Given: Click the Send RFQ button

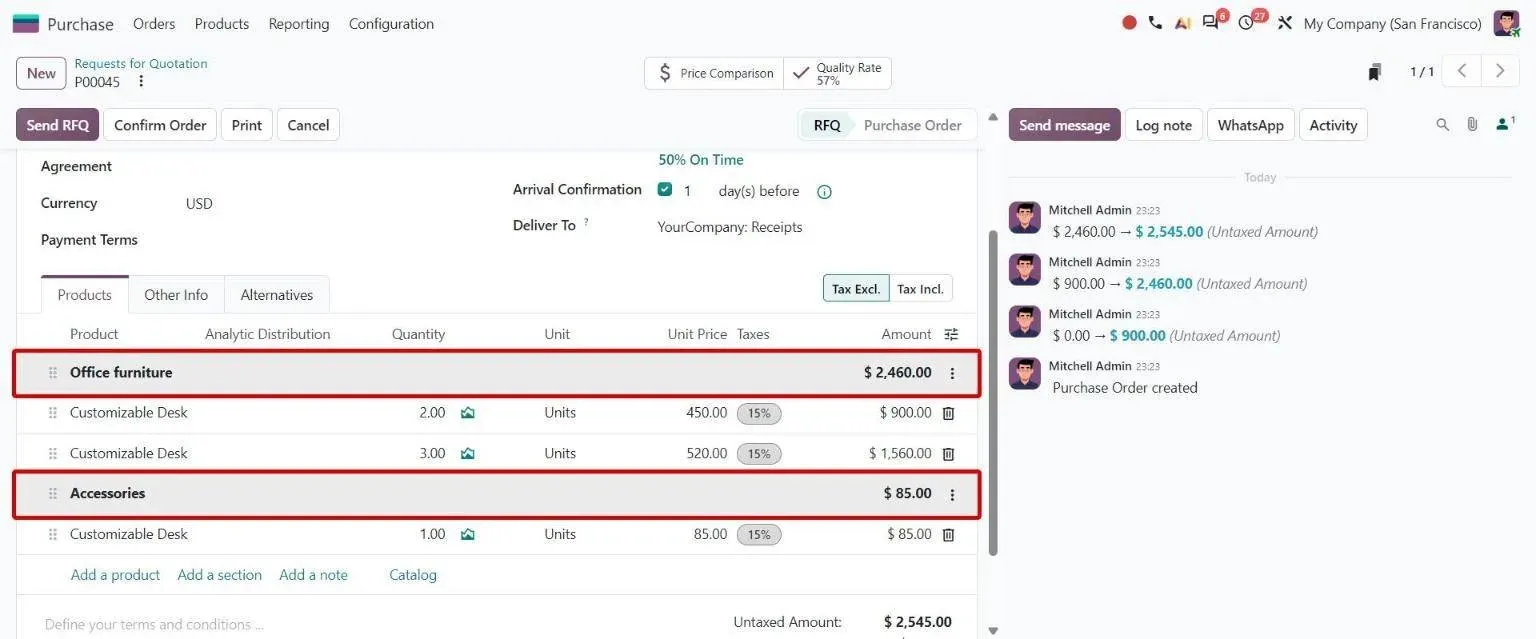Looking at the screenshot, I should (x=58, y=125).
